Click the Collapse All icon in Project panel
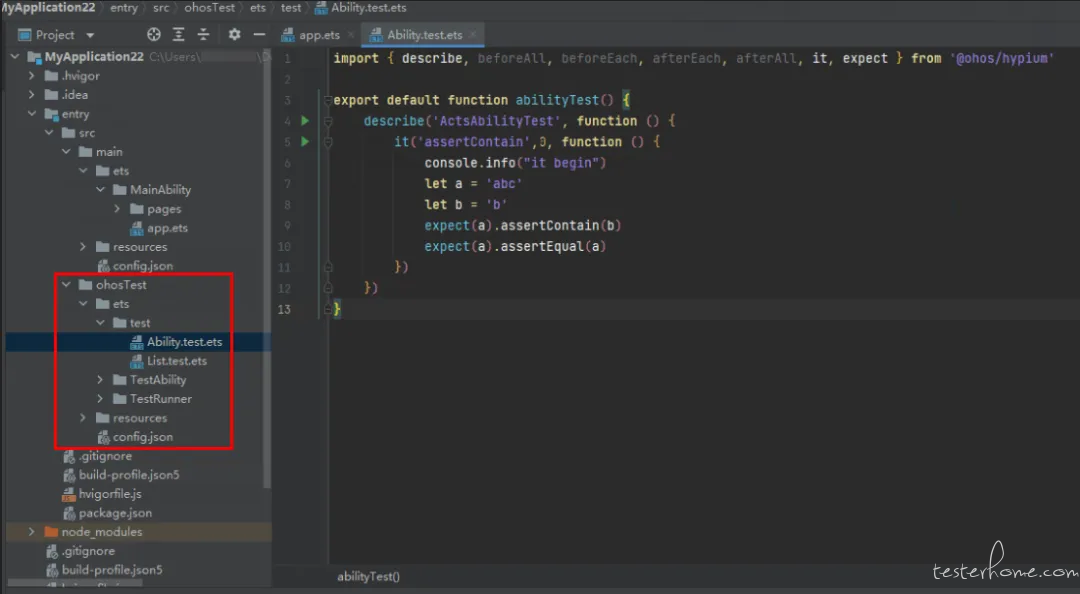The image size is (1080, 594). click(x=203, y=34)
